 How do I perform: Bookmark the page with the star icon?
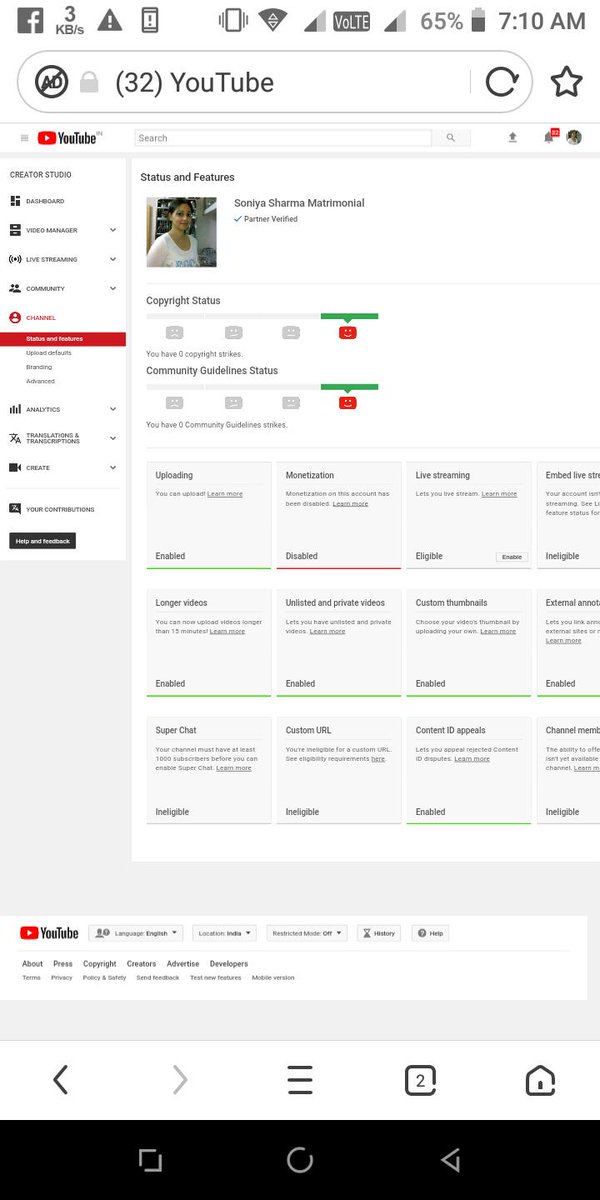pyautogui.click(x=566, y=82)
